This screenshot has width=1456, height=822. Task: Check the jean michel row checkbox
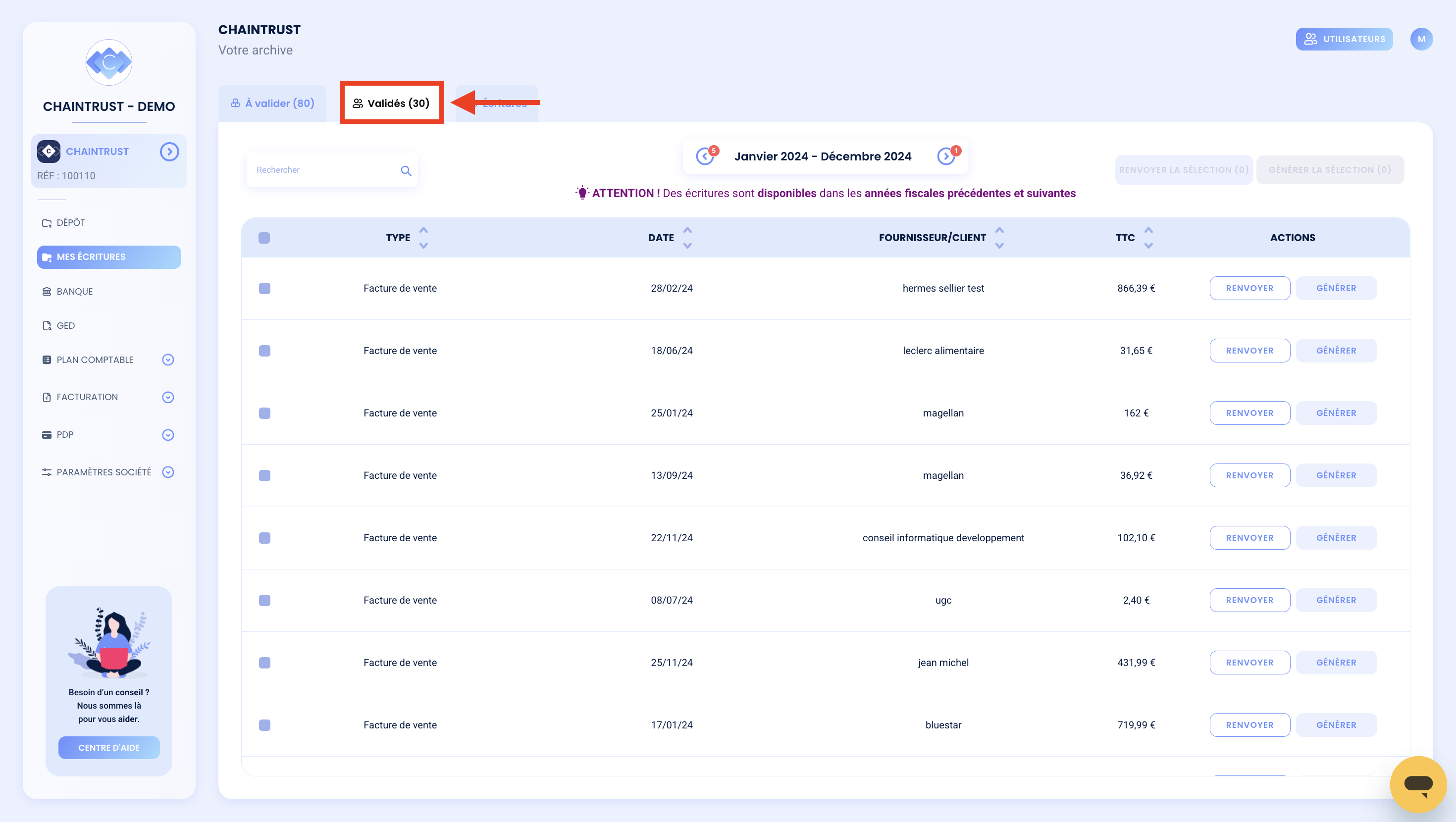[x=264, y=663]
